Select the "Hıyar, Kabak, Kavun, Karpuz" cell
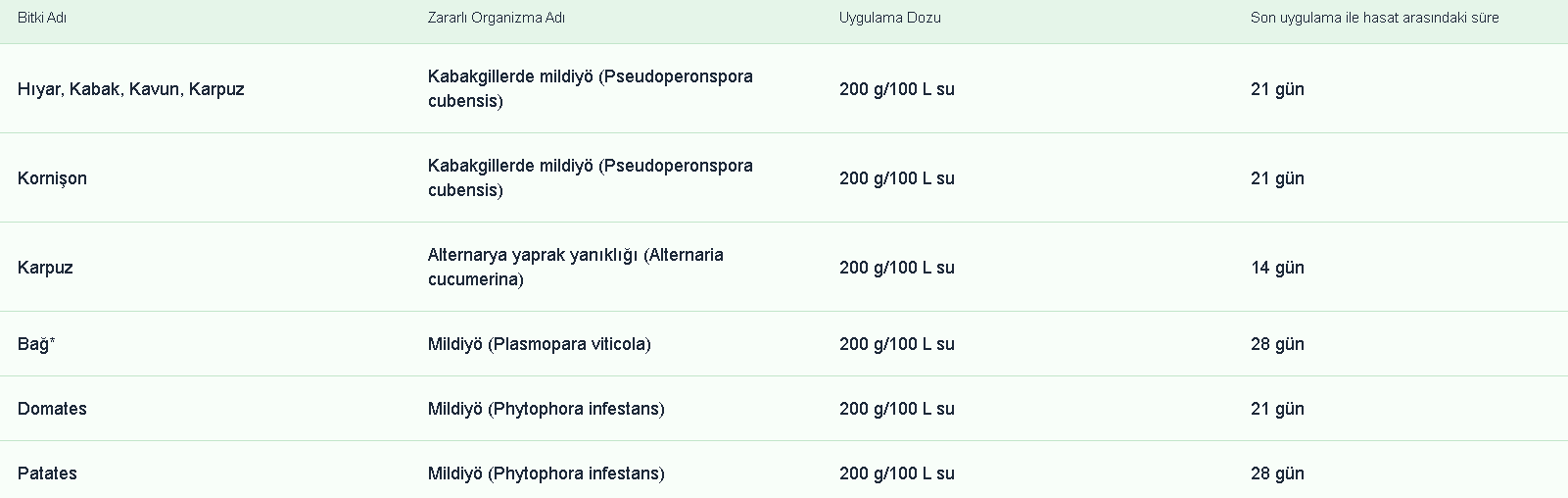This screenshot has height=498, width=1568. (131, 89)
